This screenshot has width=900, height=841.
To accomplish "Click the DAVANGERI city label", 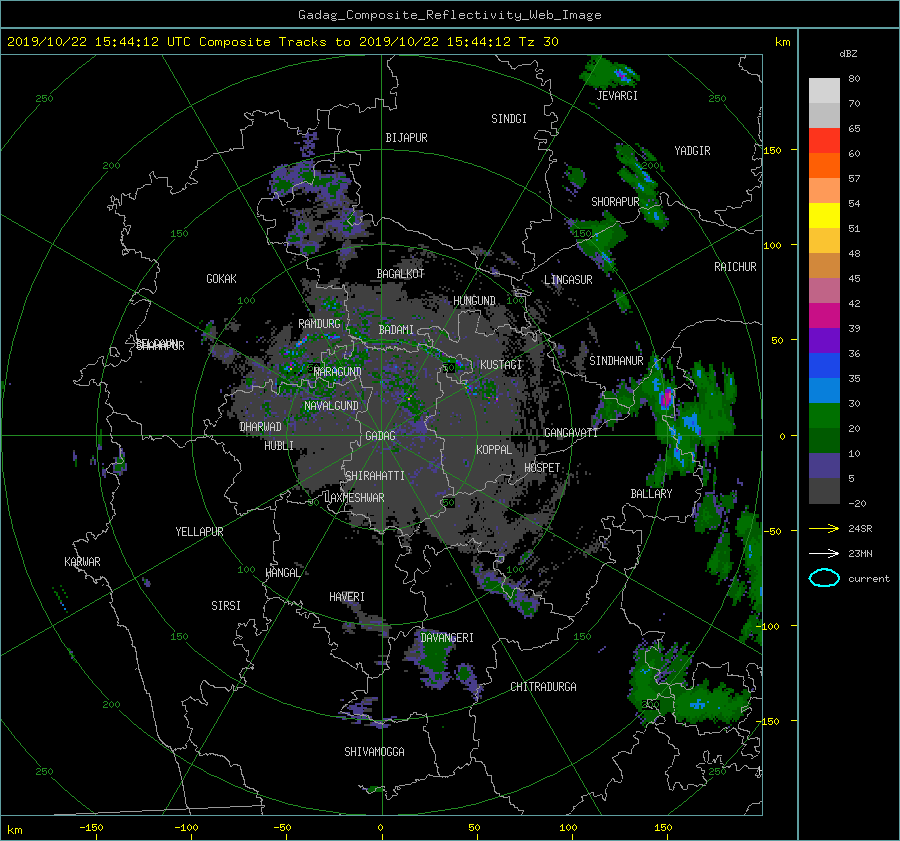I will tap(447, 638).
